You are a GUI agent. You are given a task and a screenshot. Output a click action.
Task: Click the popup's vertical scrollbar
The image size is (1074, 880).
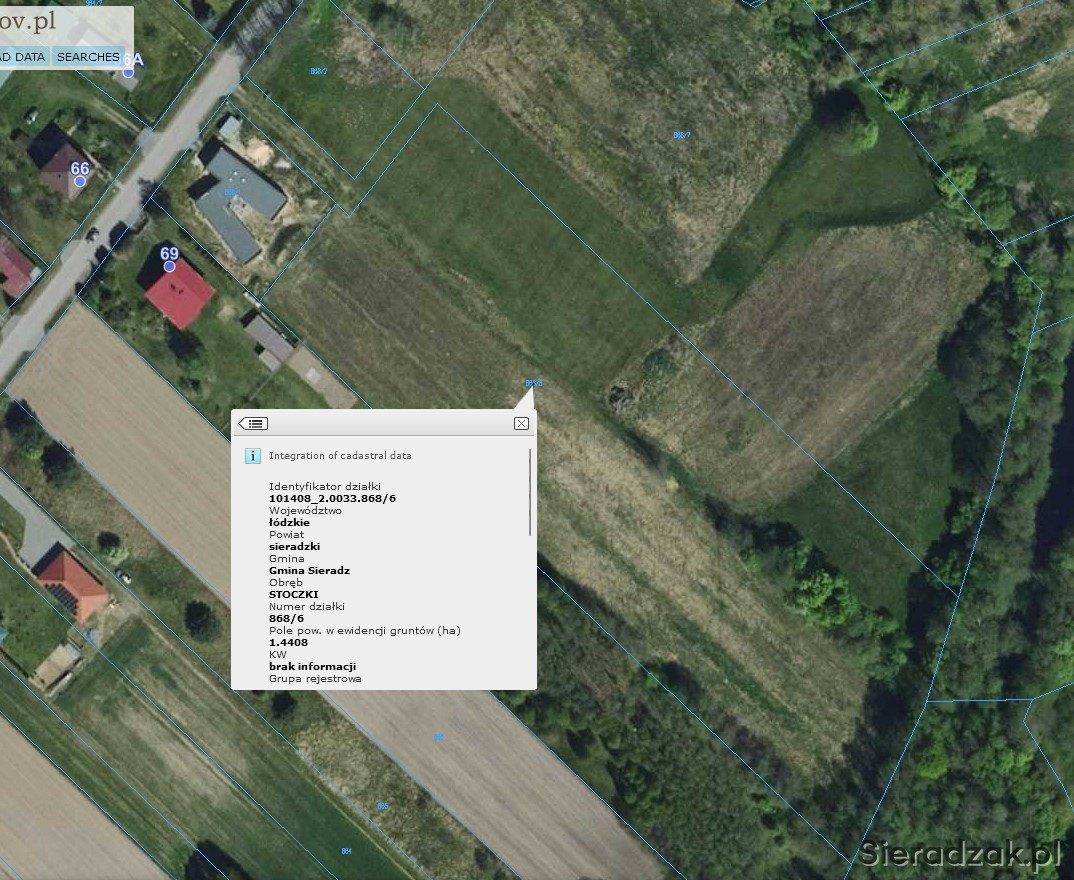click(x=530, y=492)
